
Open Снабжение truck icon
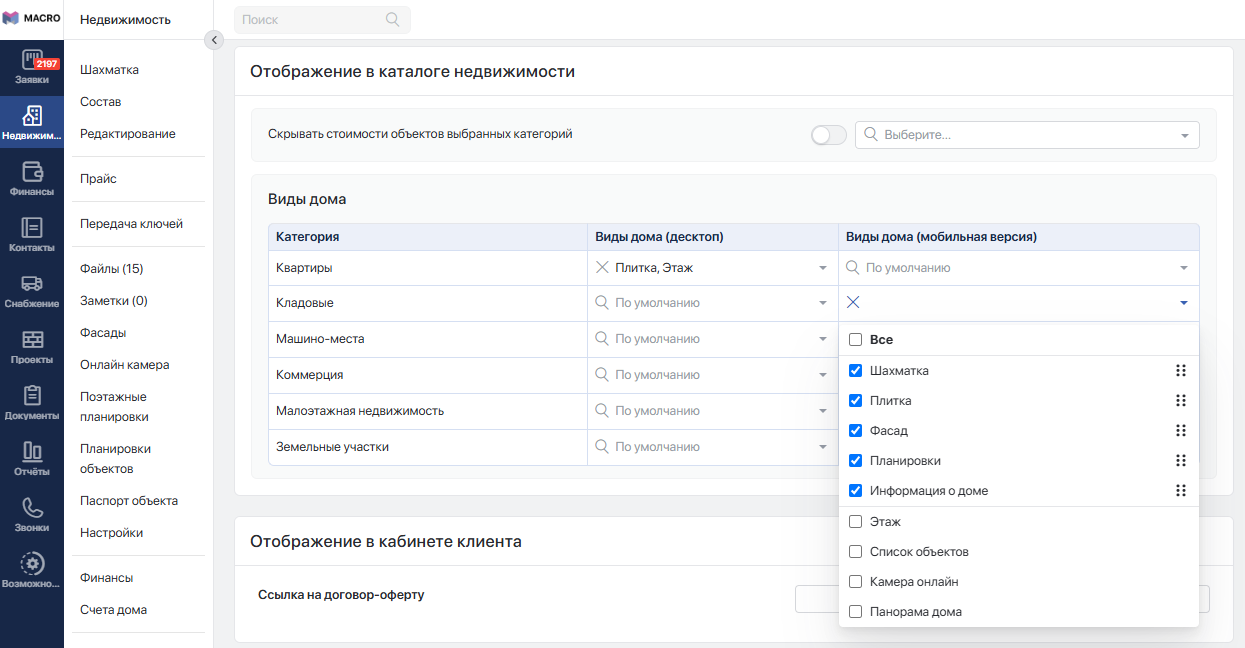pos(32,284)
